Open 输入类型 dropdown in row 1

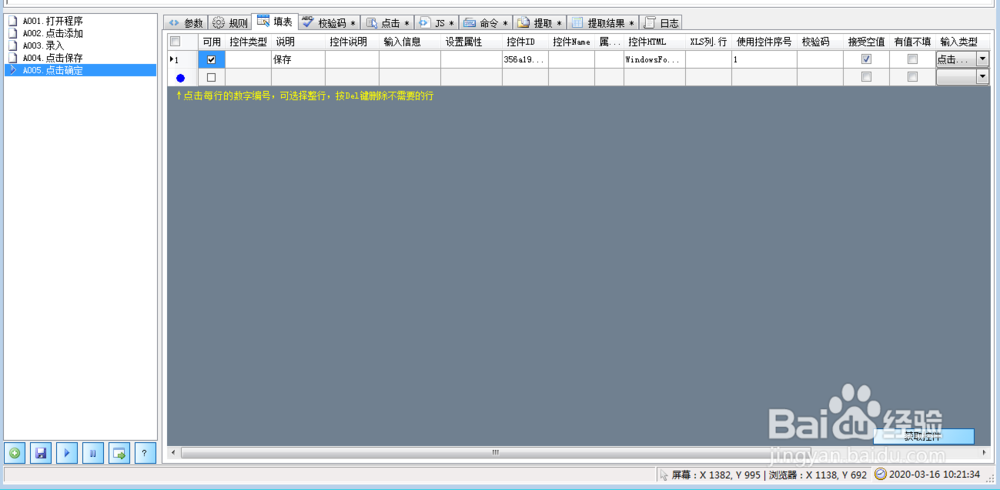983,59
